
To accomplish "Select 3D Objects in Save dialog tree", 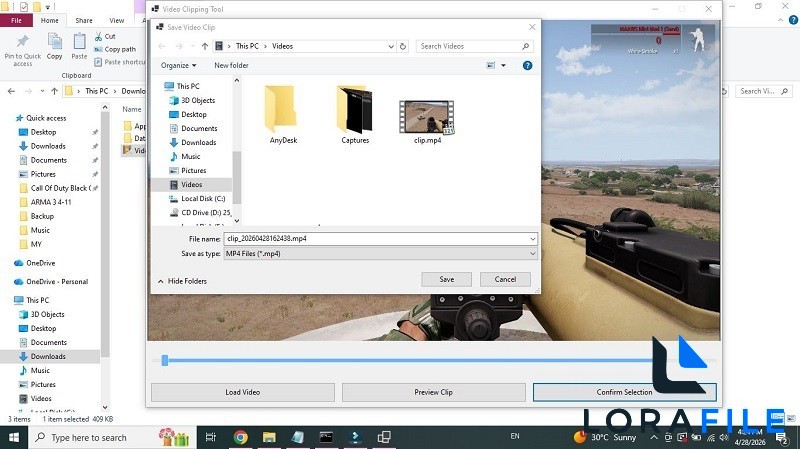I will point(197,101).
